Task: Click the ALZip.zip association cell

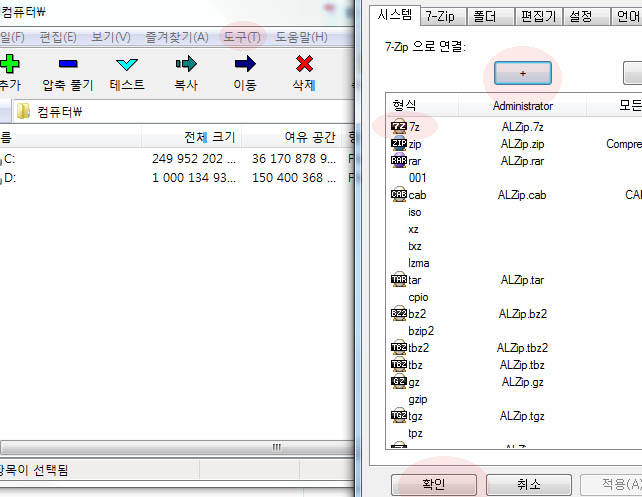Action: [x=522, y=144]
